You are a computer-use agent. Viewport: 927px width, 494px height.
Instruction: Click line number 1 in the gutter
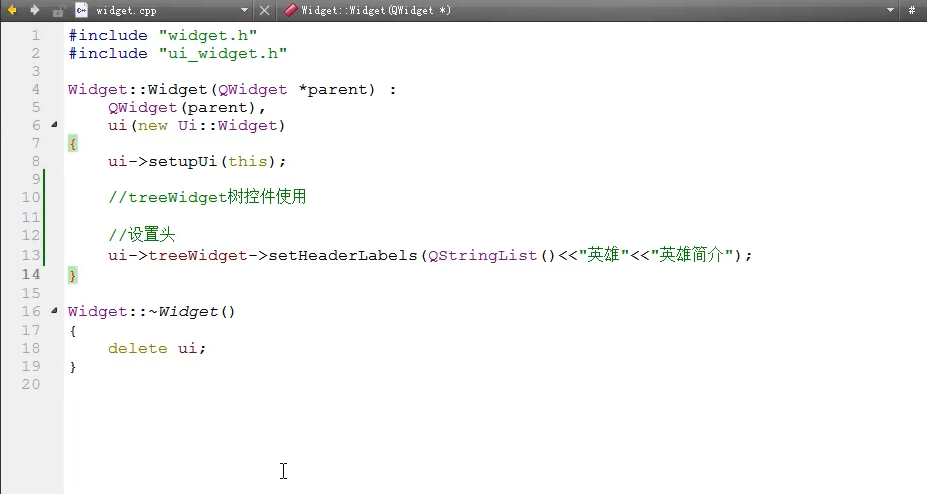[35, 35]
